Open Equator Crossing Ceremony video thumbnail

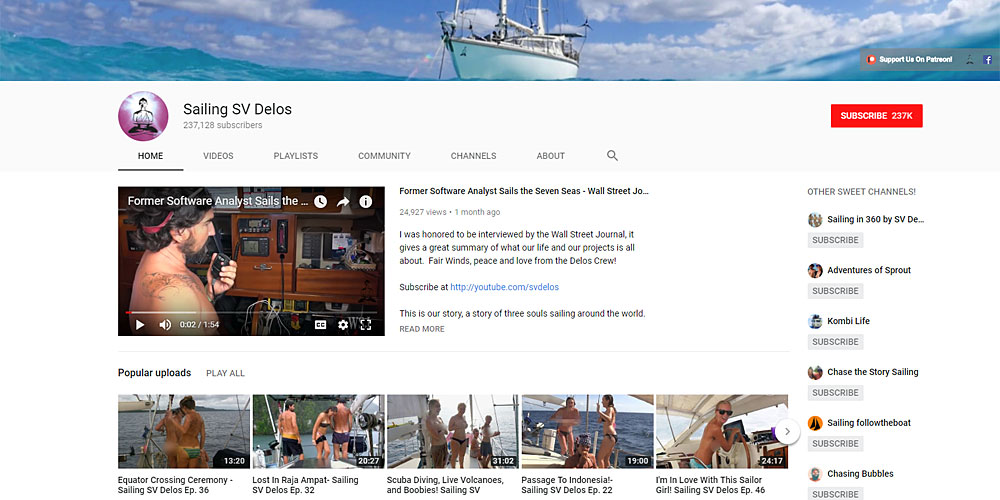point(184,432)
